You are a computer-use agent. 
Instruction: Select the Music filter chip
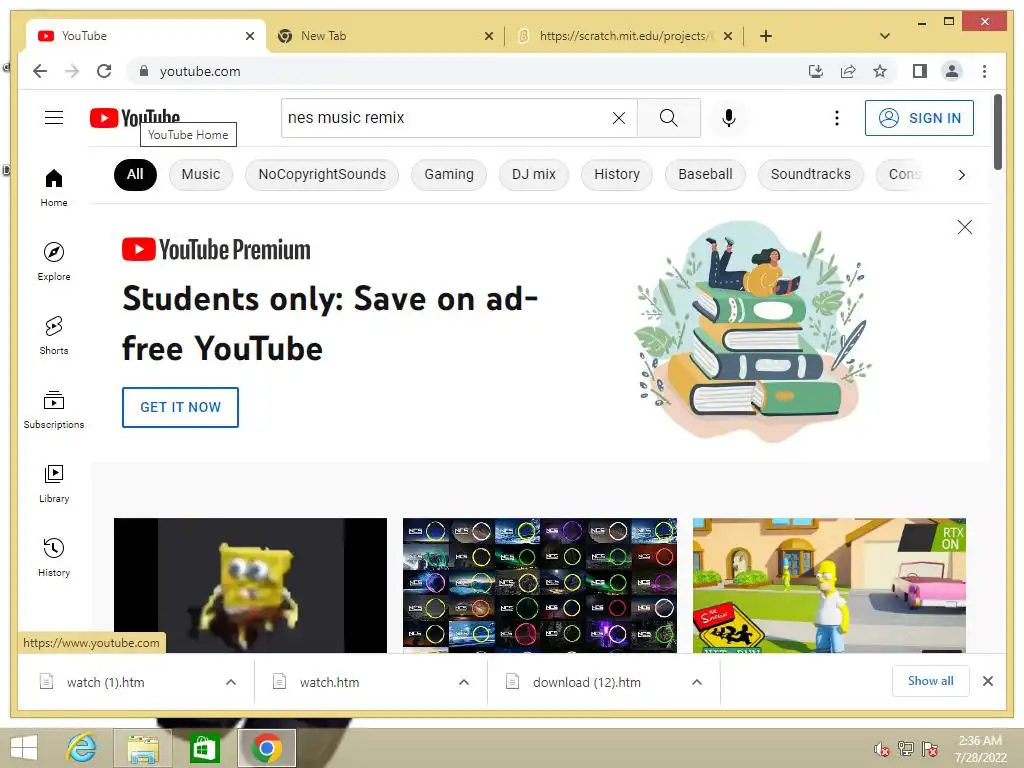pyautogui.click(x=200, y=174)
